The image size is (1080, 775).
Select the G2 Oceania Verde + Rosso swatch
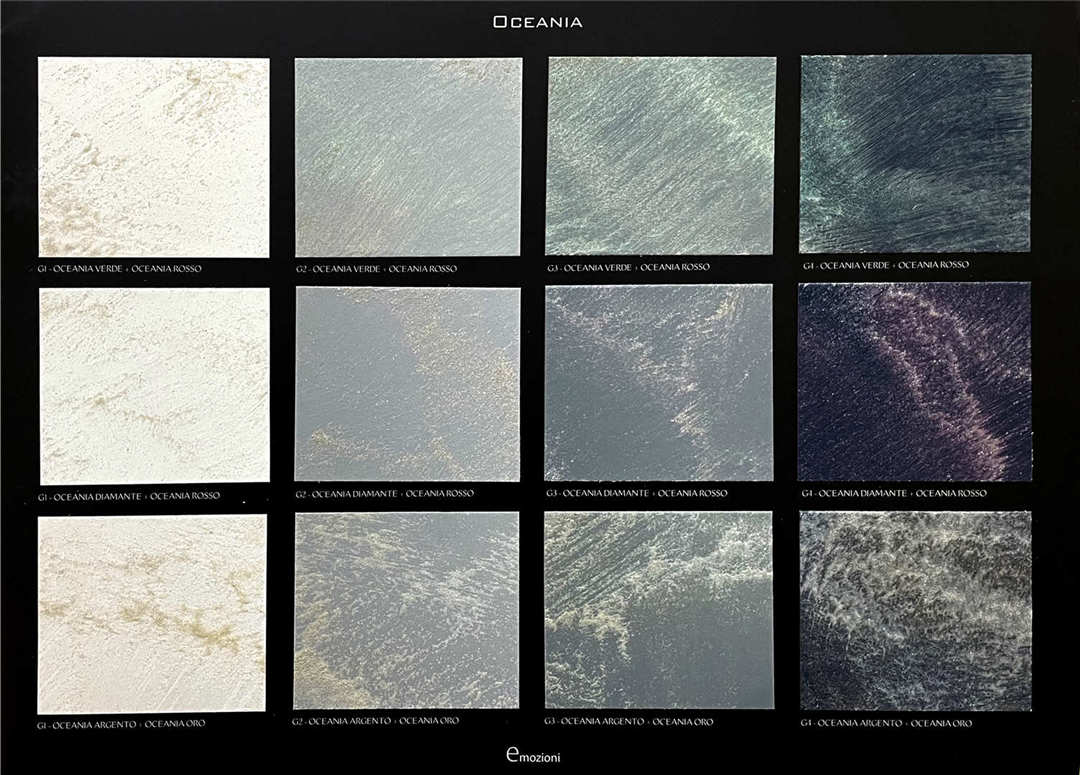pyautogui.click(x=408, y=157)
